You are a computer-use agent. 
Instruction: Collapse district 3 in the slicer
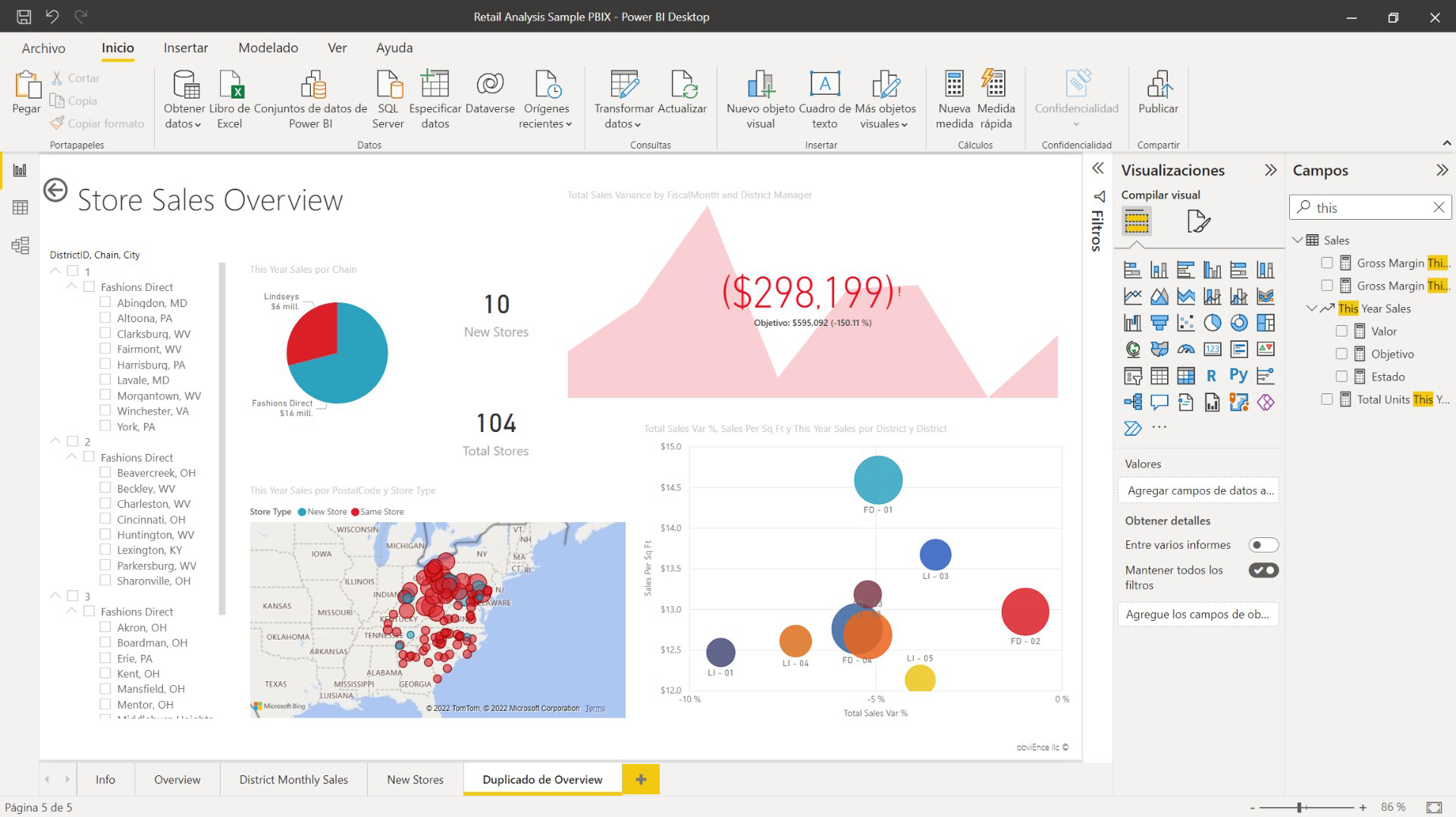point(55,596)
